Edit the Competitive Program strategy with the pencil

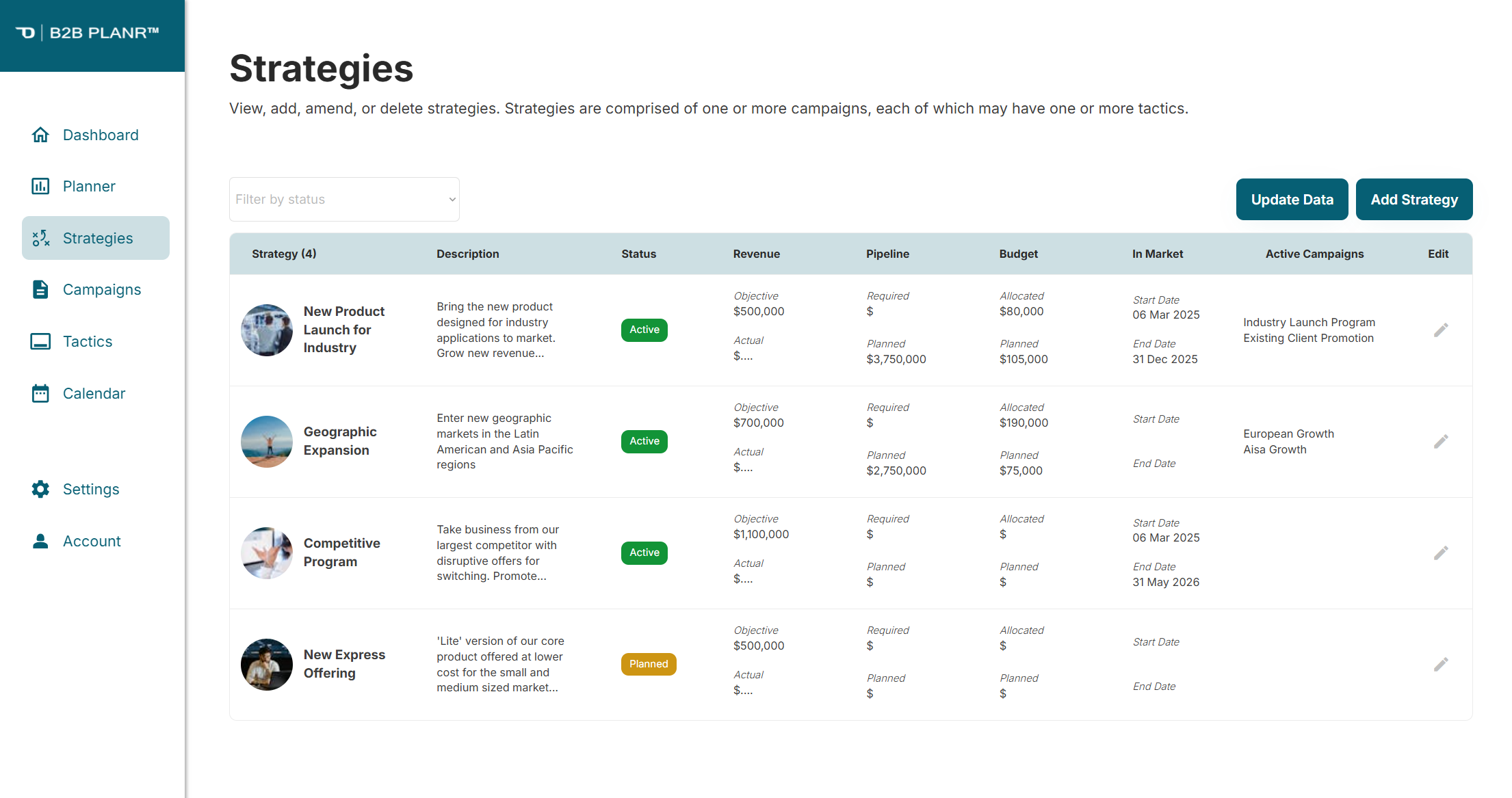point(1441,553)
